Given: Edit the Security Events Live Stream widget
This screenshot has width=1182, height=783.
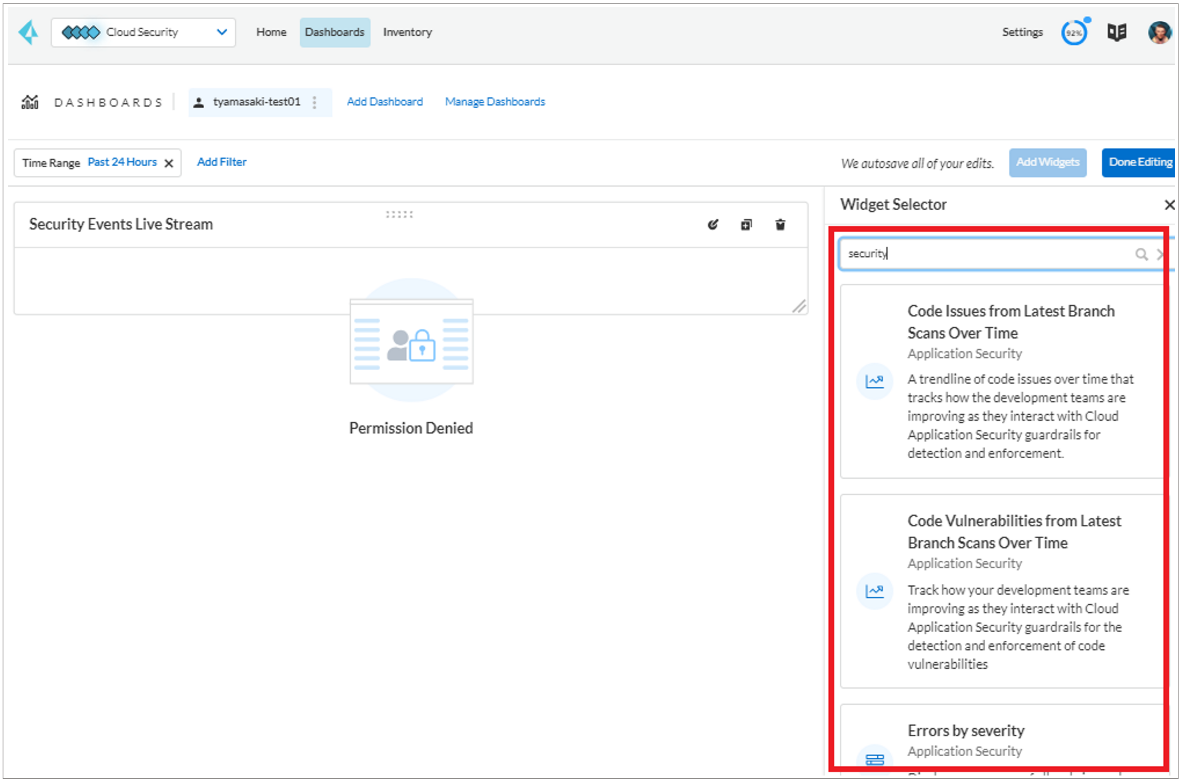Looking at the screenshot, I should tap(713, 225).
